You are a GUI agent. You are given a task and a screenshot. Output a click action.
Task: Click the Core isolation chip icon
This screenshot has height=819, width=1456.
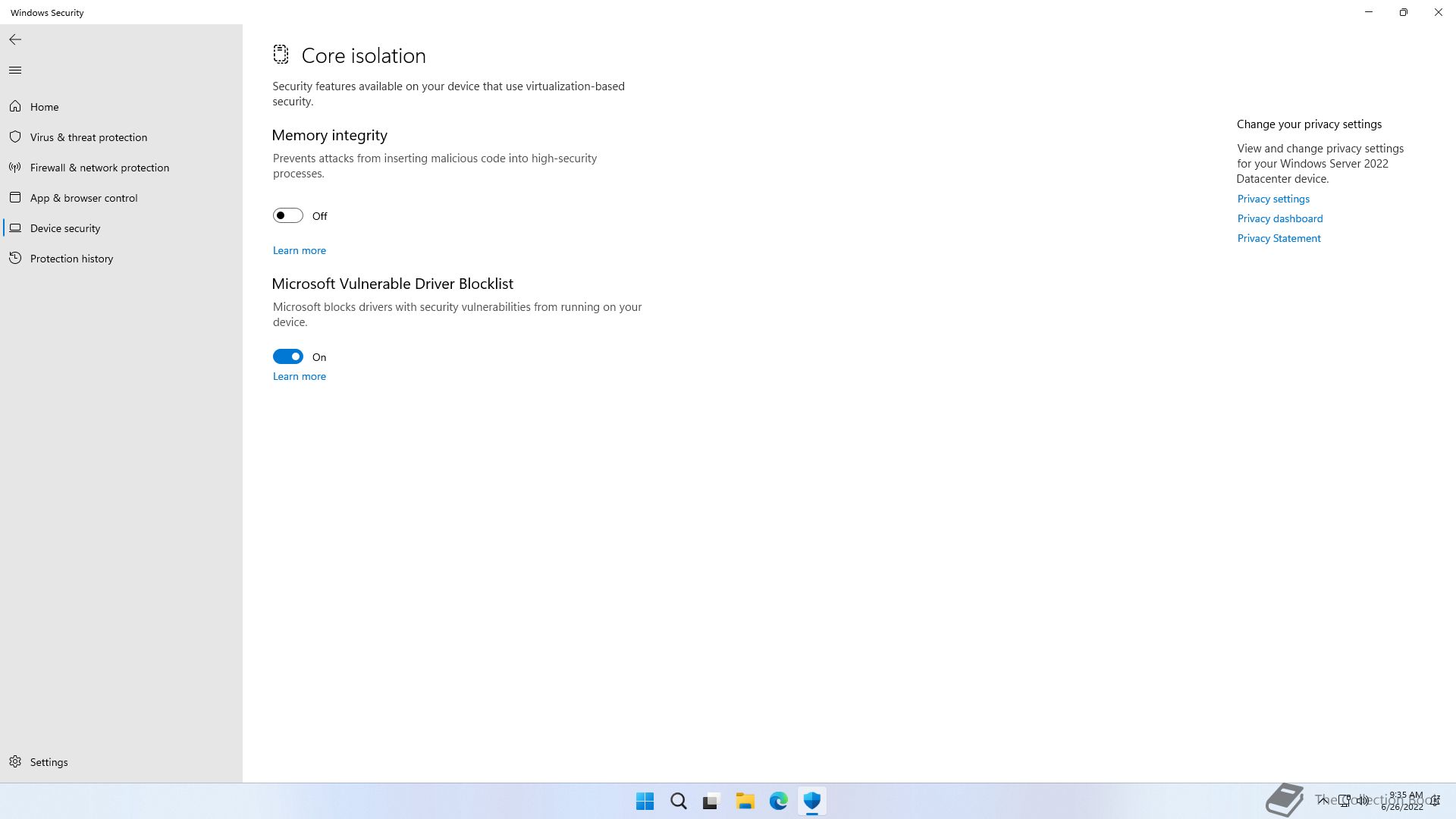281,55
